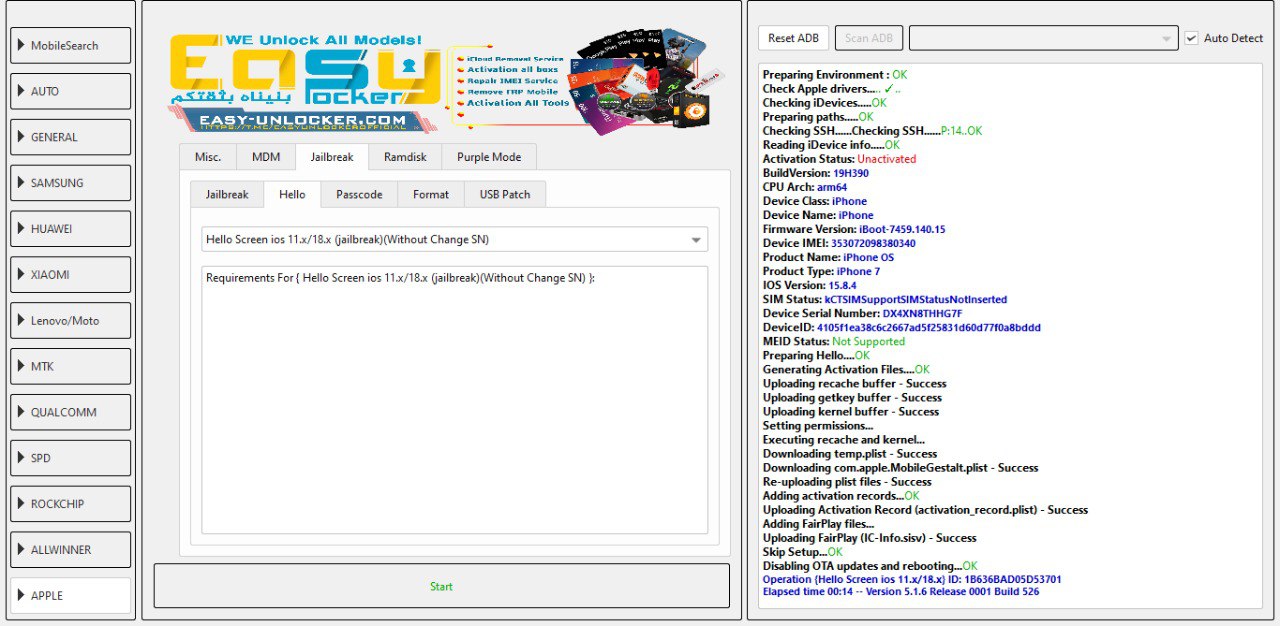Select the Jailbreak sub-tab beside Hello

point(227,194)
